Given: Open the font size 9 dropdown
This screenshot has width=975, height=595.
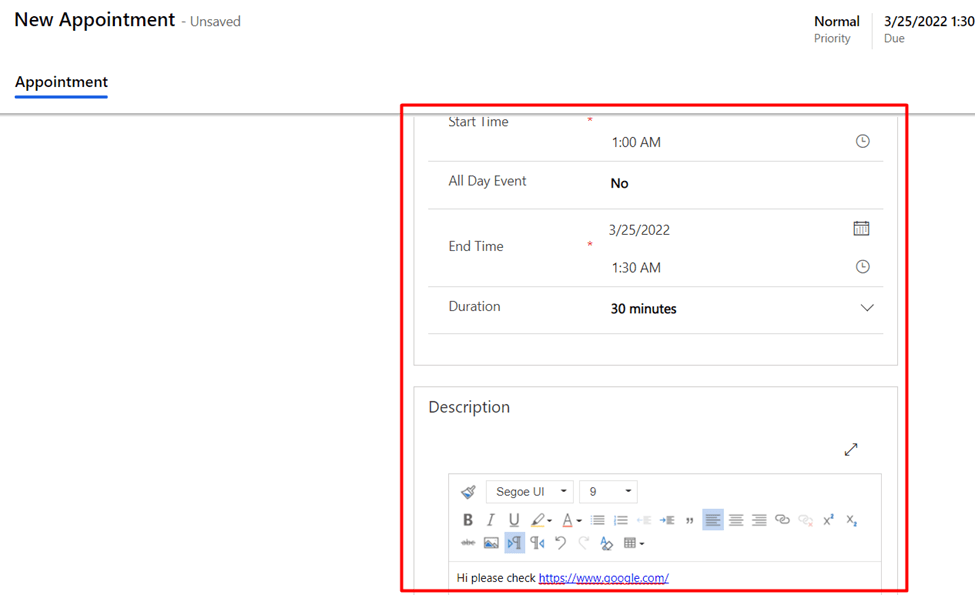Looking at the screenshot, I should (608, 492).
